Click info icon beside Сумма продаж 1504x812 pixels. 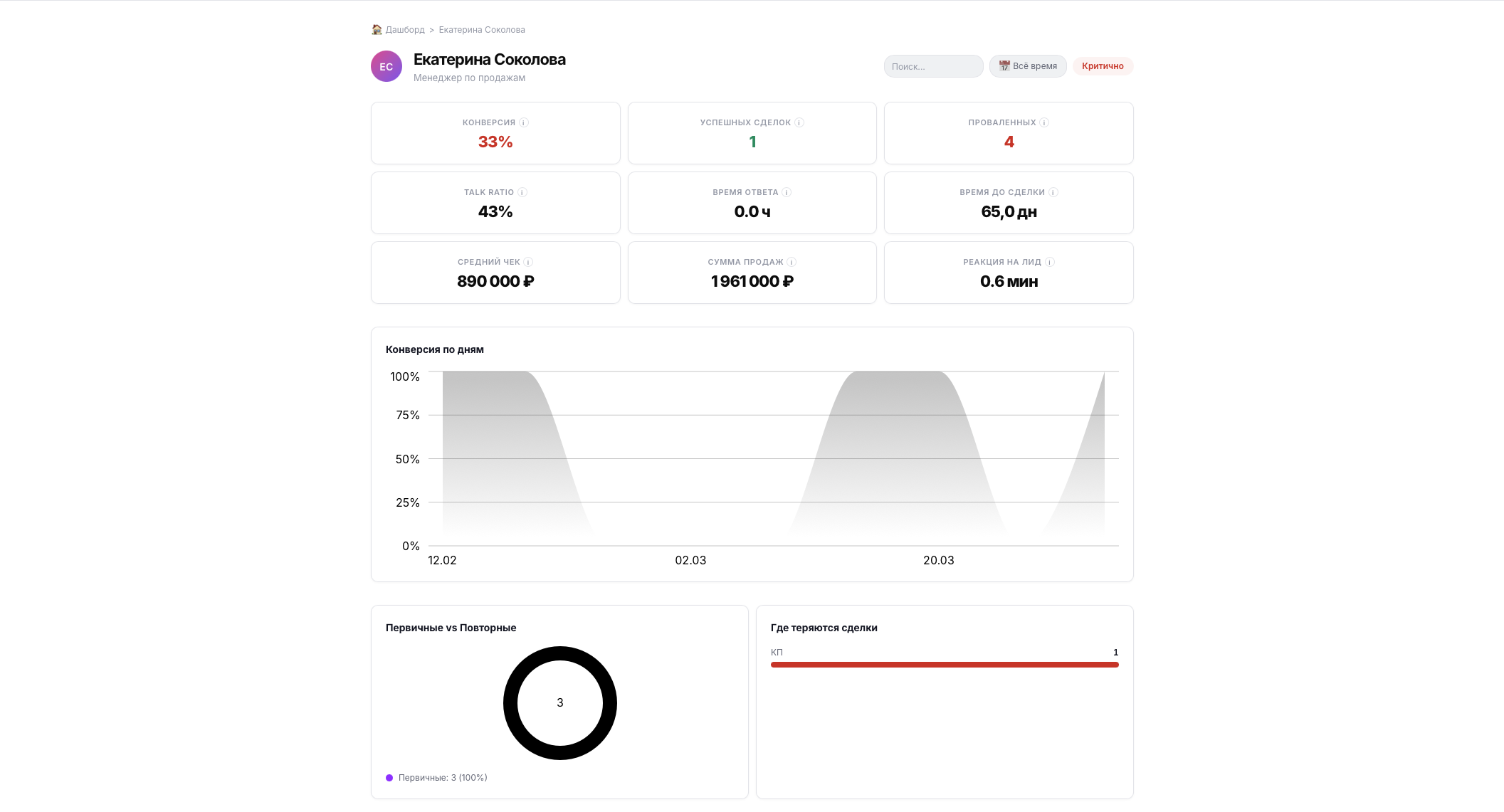(x=792, y=262)
